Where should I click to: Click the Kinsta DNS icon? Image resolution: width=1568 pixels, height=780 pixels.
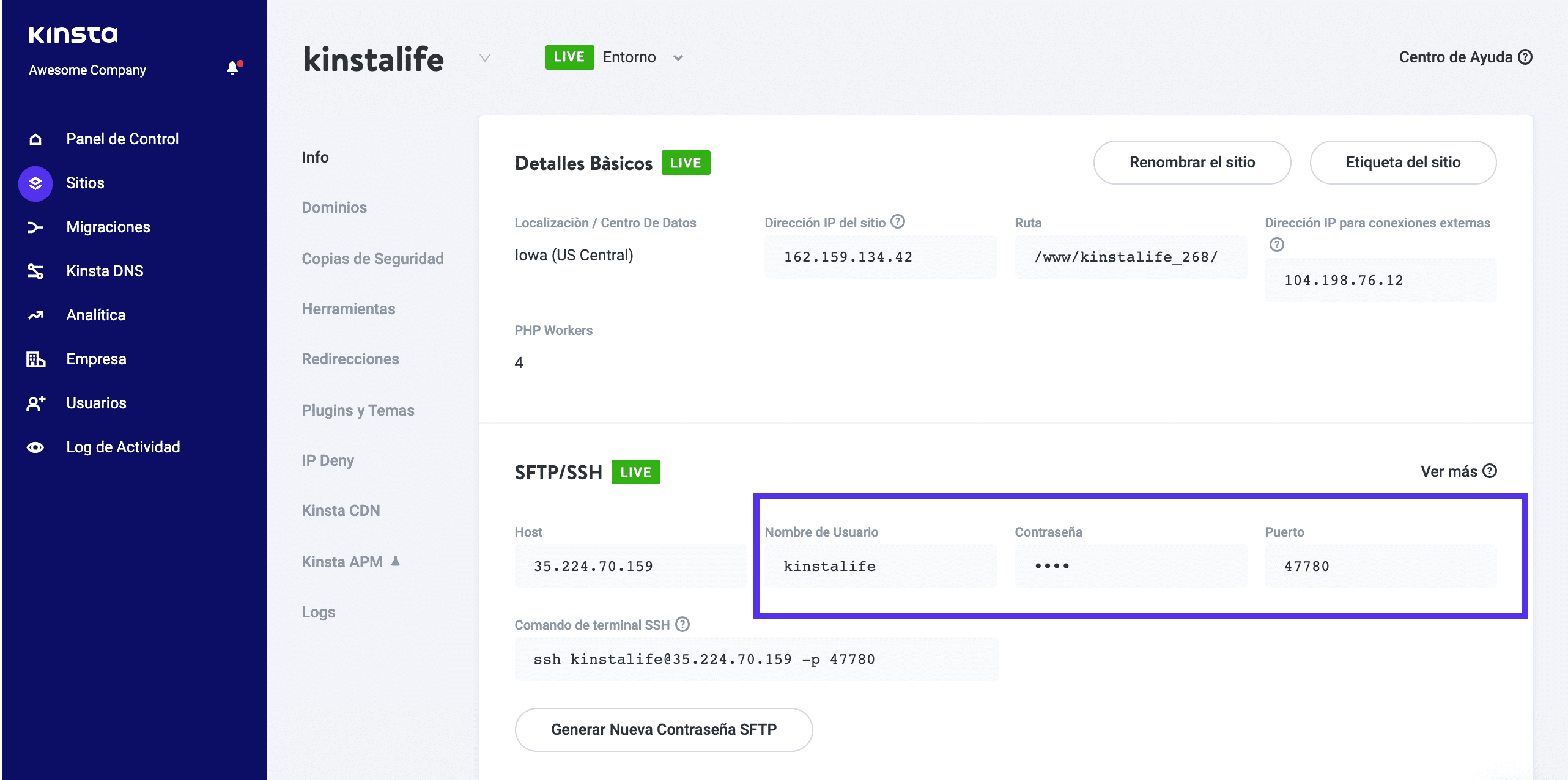click(x=35, y=271)
